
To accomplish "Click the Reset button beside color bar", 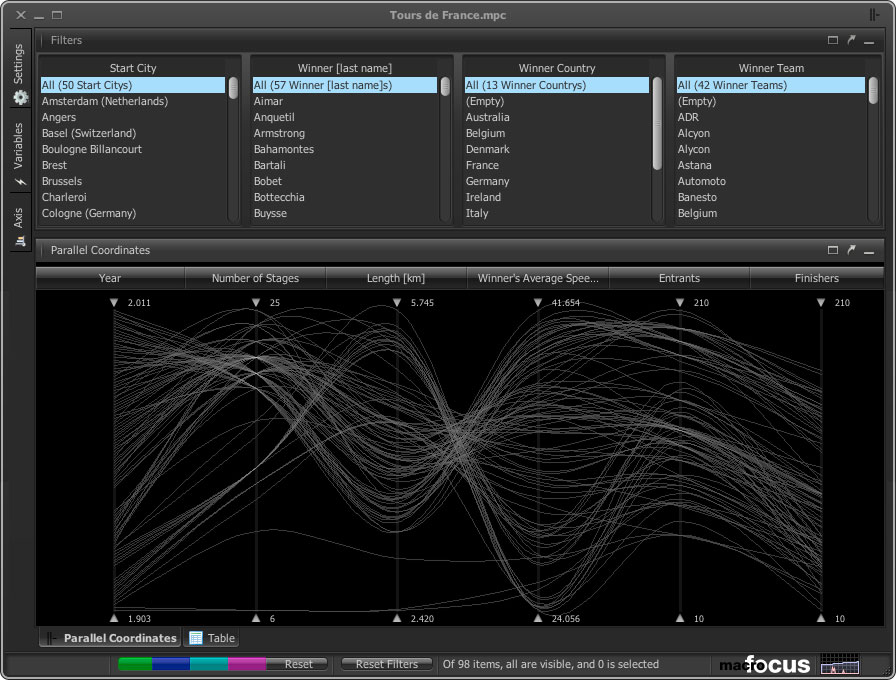I will tap(298, 664).
